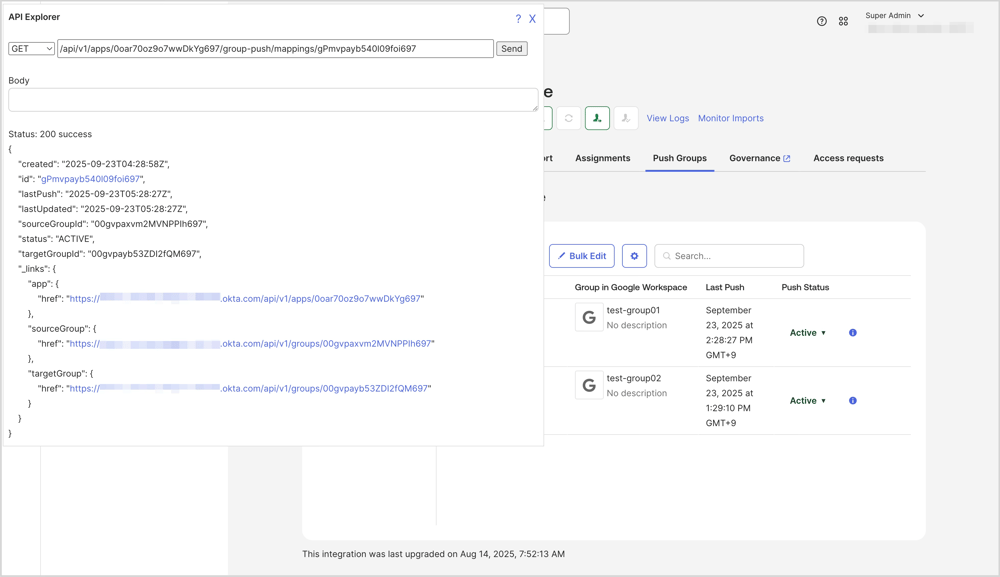Open the mapping id gPmvpayb540l09foi697 link
This screenshot has height=577, width=1000.
91,179
